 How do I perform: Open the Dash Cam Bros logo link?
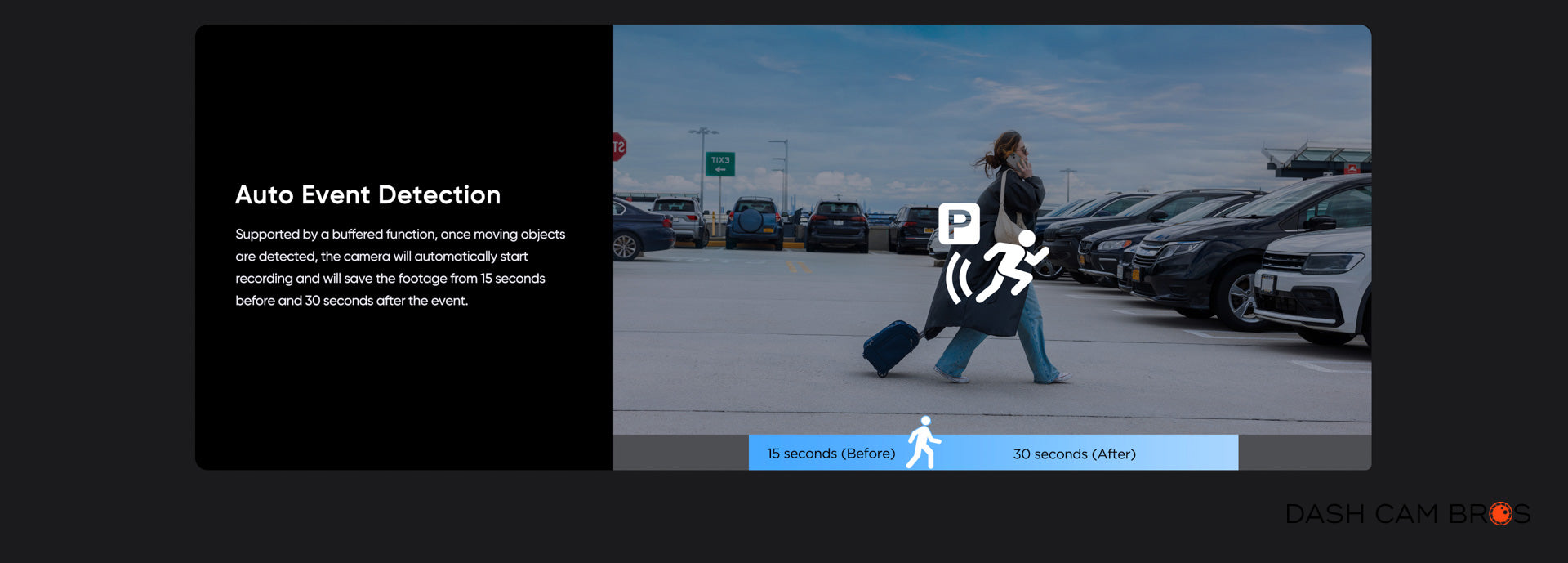tap(1406, 514)
